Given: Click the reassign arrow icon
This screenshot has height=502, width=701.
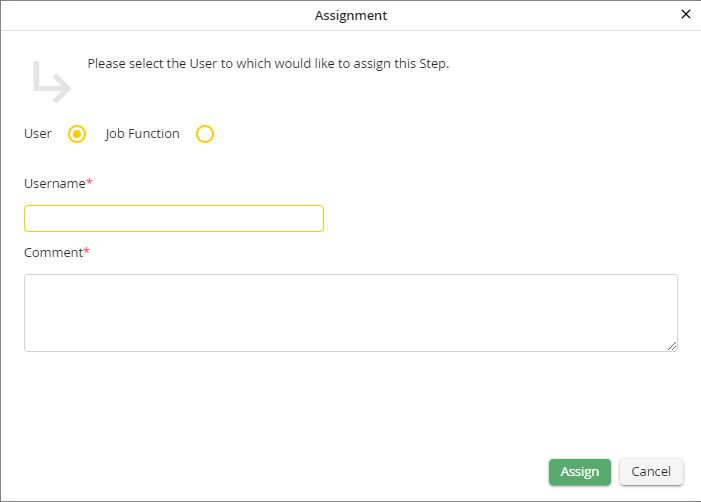Looking at the screenshot, I should 51,81.
